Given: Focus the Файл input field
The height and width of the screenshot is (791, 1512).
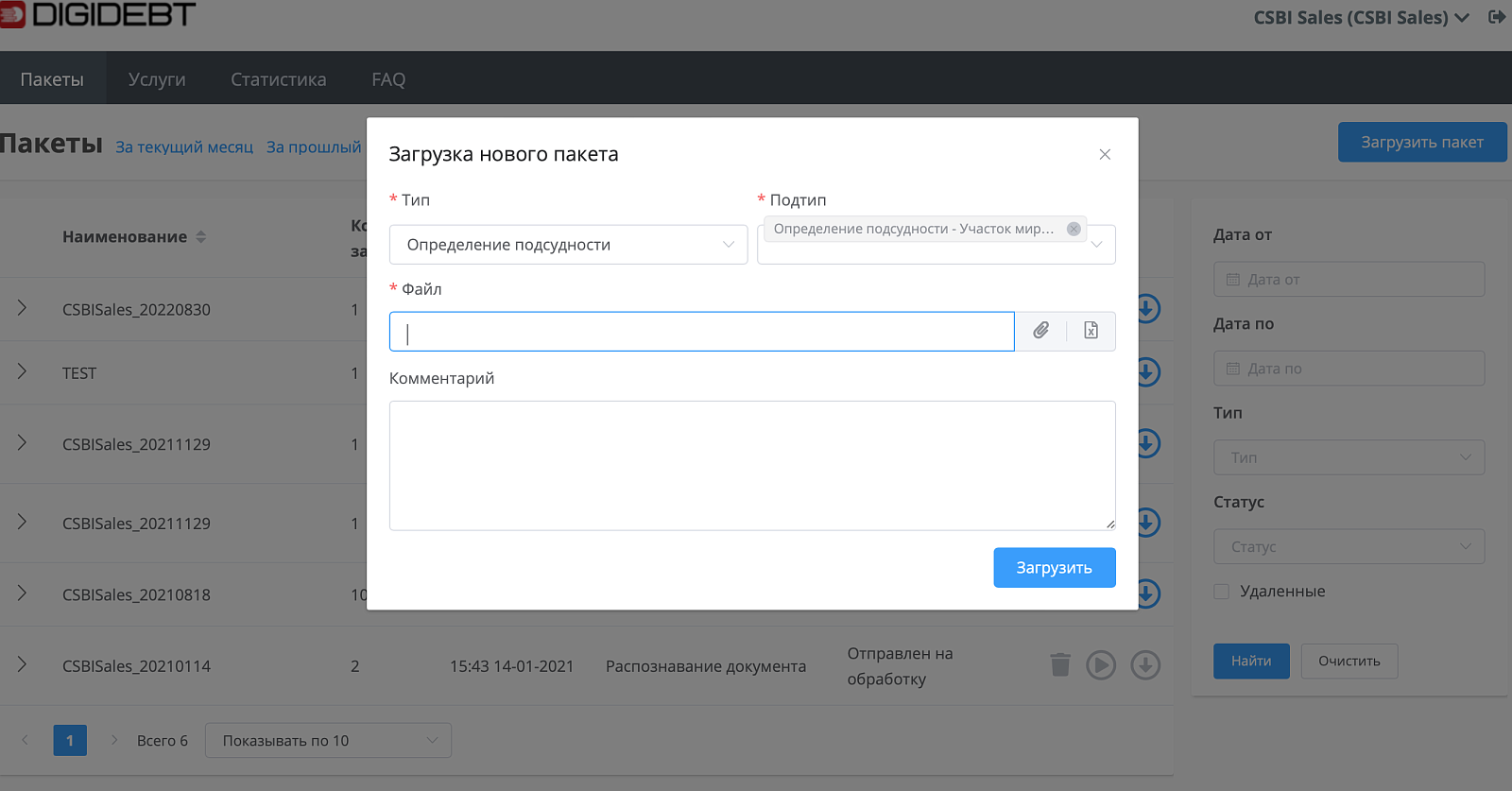Looking at the screenshot, I should [x=701, y=332].
